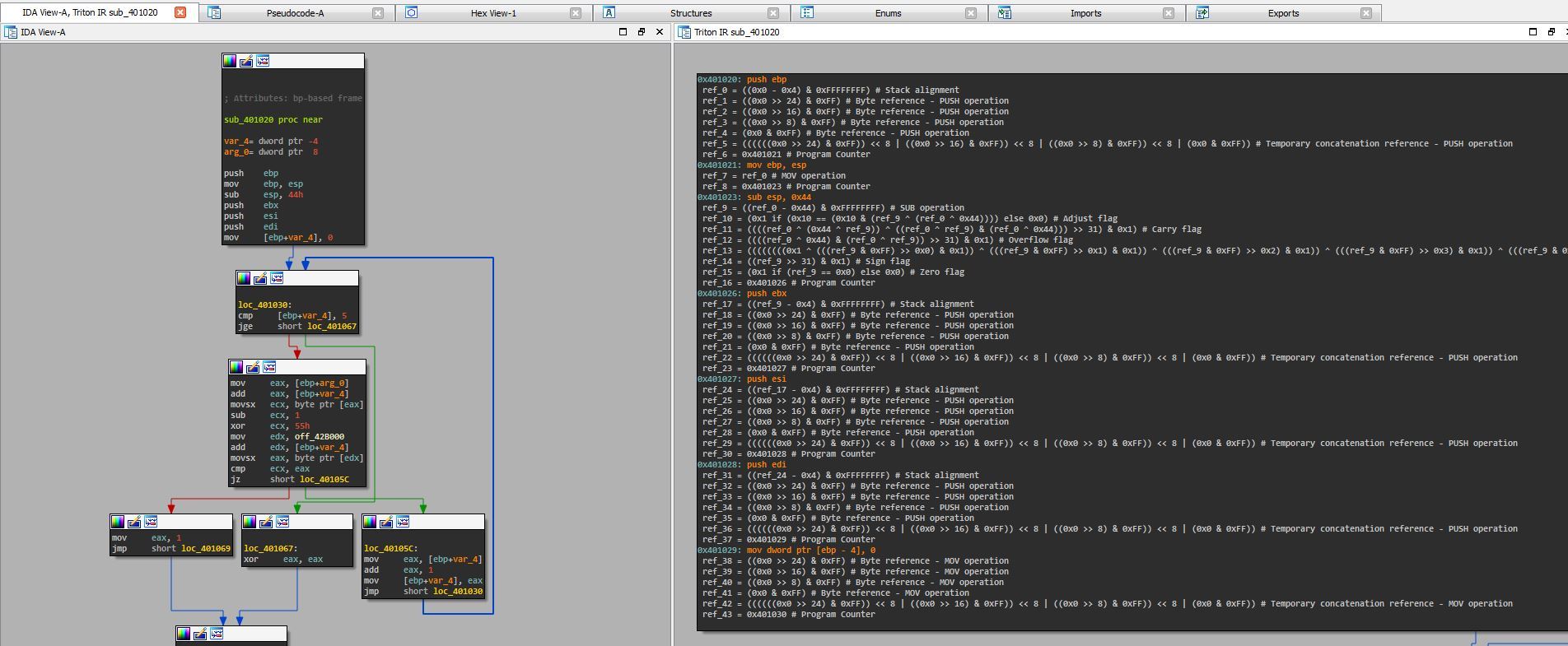Float the Triton IR sub_401020 panel
1568x646 pixels.
1551,32
